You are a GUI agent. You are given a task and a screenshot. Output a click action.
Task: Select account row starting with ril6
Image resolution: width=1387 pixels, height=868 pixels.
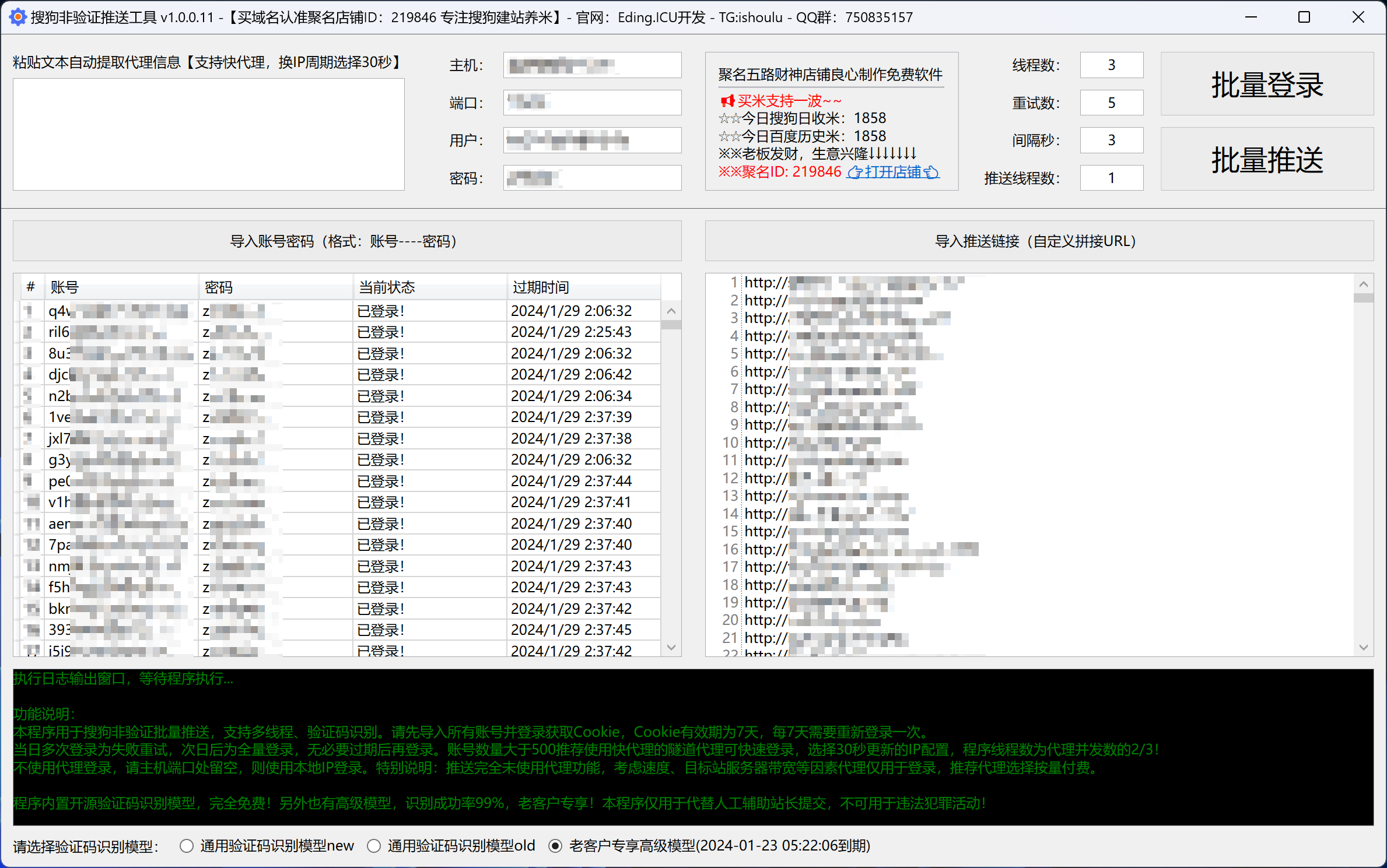coord(340,332)
